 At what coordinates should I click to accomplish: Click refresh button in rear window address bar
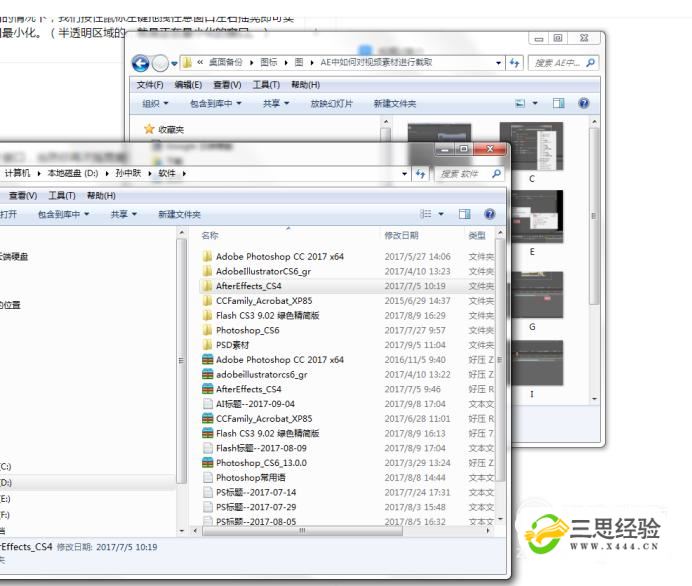point(514,63)
